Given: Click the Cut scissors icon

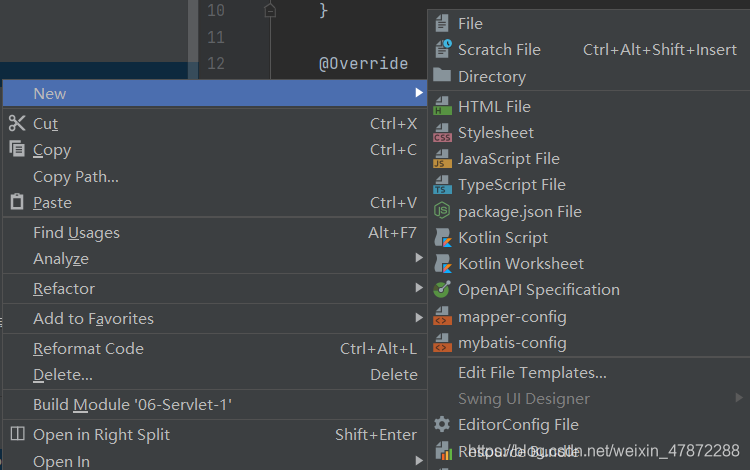Looking at the screenshot, I should [x=17, y=123].
